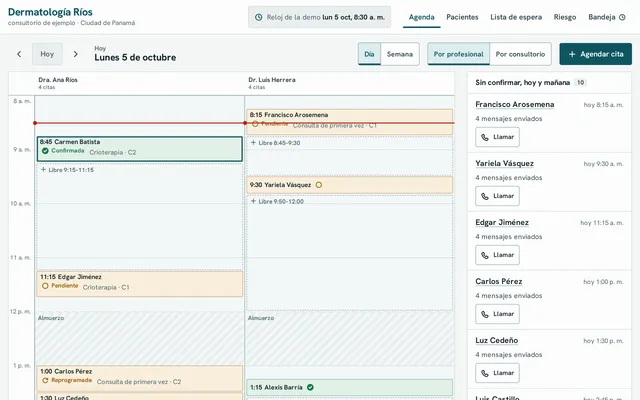The image size is (640, 400).
Task: Call Luz Cedeño with Llamar button
Action: click(x=497, y=373)
